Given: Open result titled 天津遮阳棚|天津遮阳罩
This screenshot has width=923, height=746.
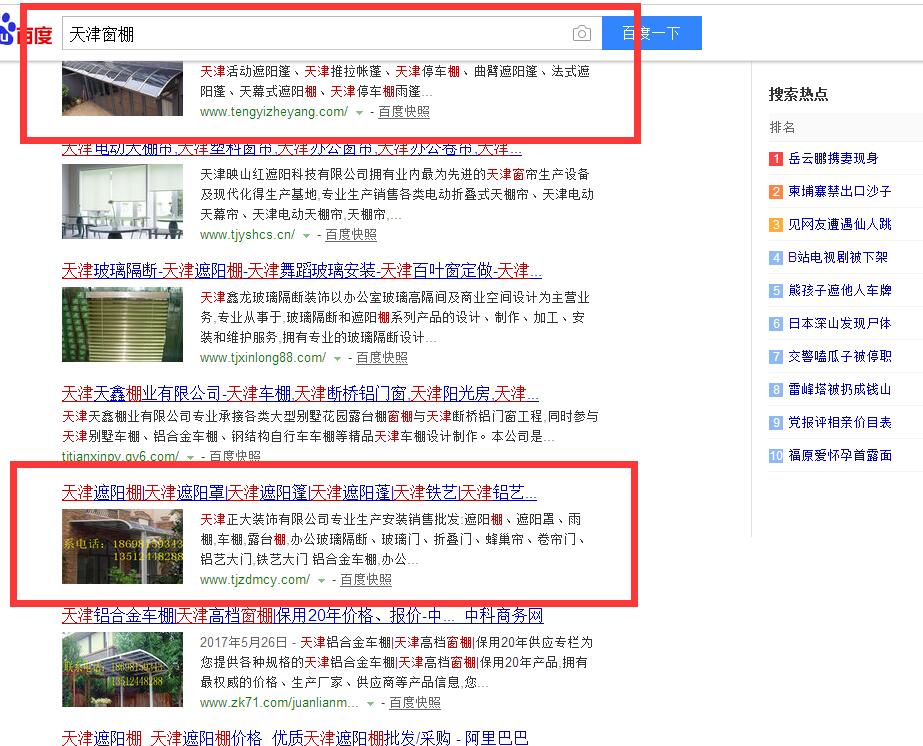Looking at the screenshot, I should (x=299, y=492).
